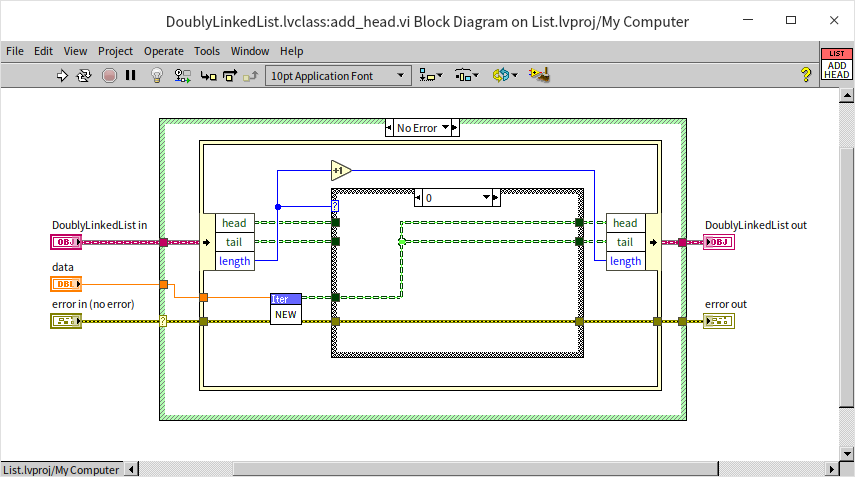
Task: Open the inner case 0 selector dropdown
Action: (x=490, y=198)
